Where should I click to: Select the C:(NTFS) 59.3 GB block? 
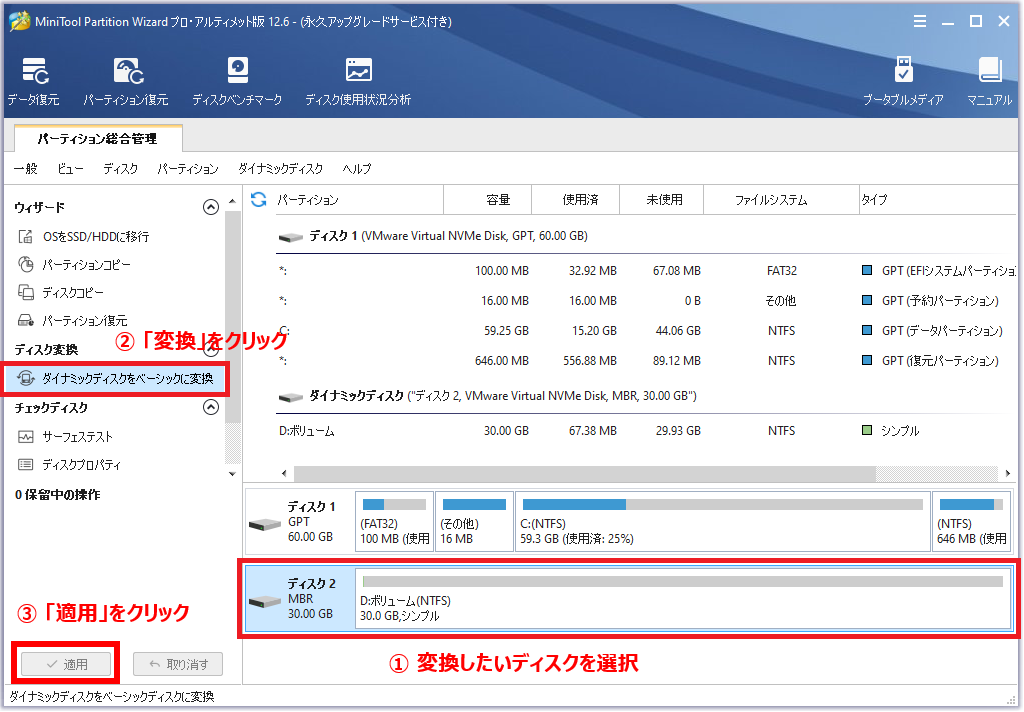click(723, 521)
